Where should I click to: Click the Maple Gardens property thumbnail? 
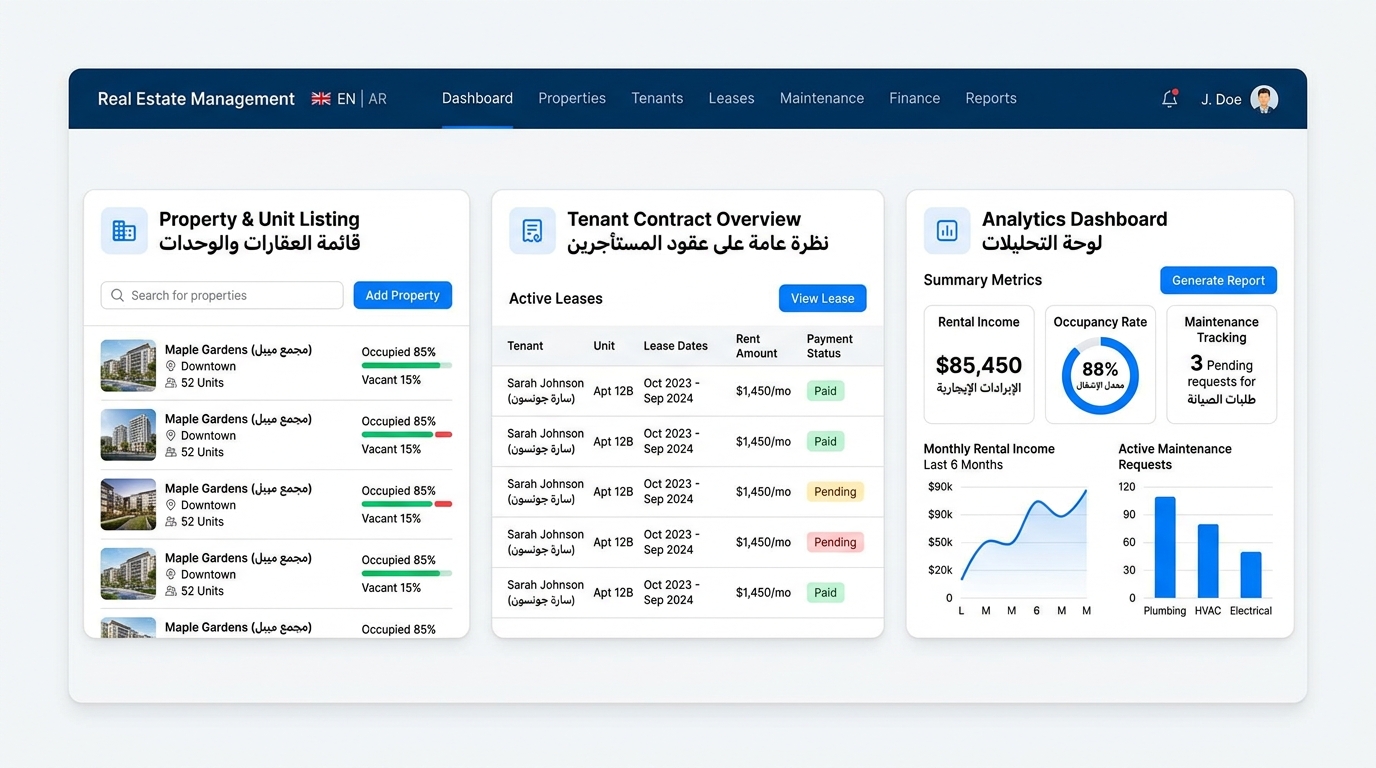[127, 365]
